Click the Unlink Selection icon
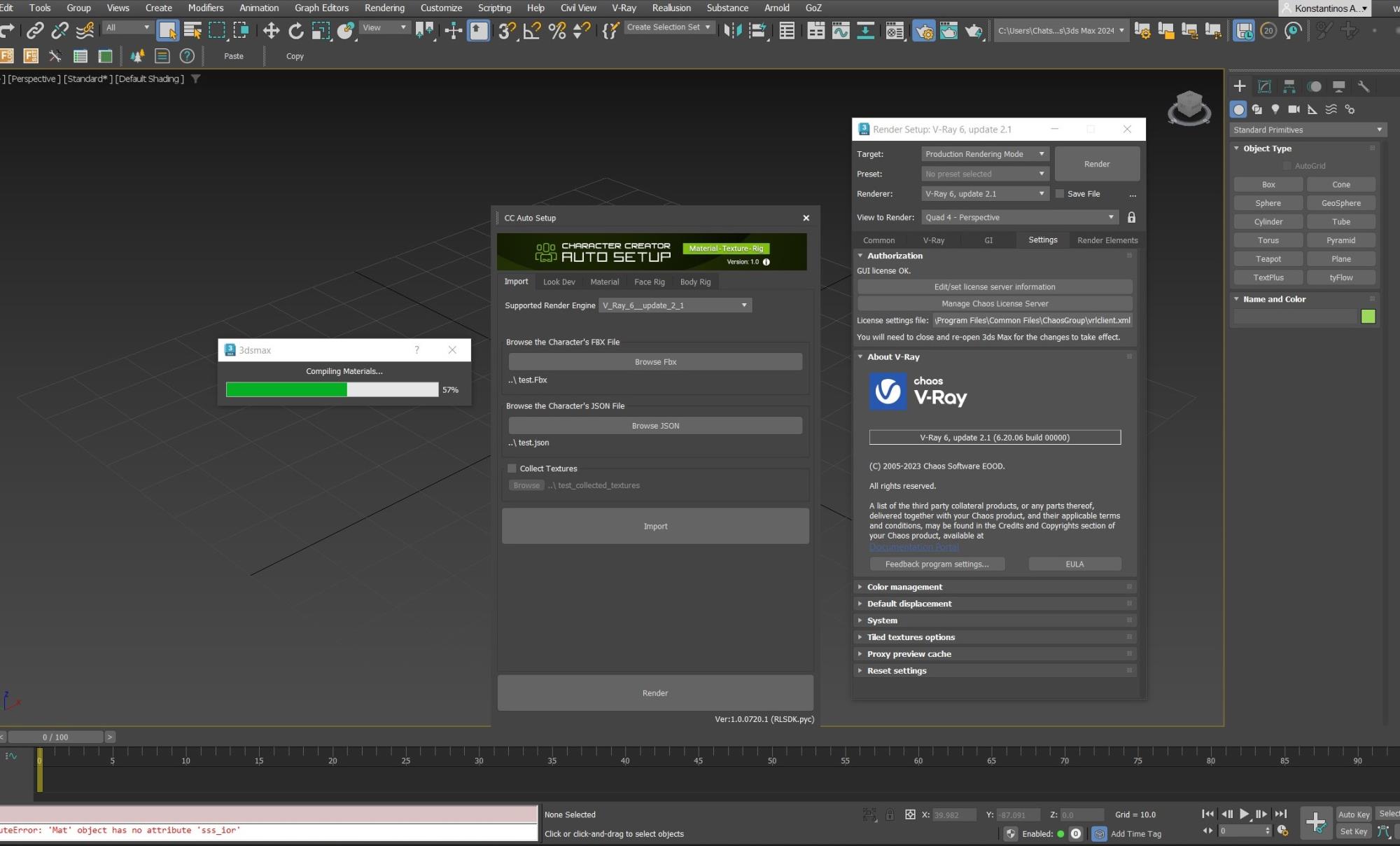The image size is (1400, 846). point(59,30)
